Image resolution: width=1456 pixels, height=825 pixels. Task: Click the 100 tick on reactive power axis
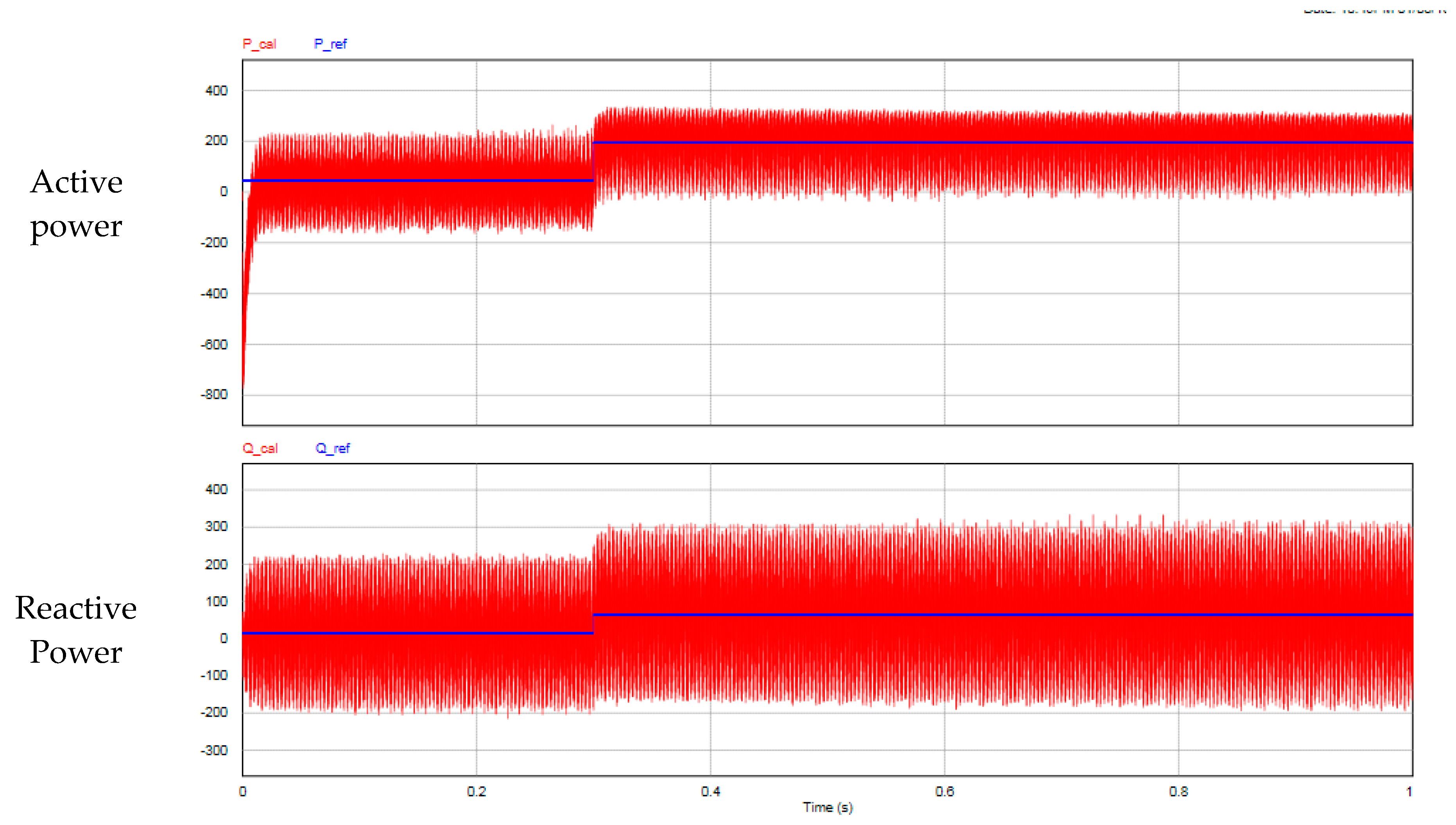coord(216,602)
